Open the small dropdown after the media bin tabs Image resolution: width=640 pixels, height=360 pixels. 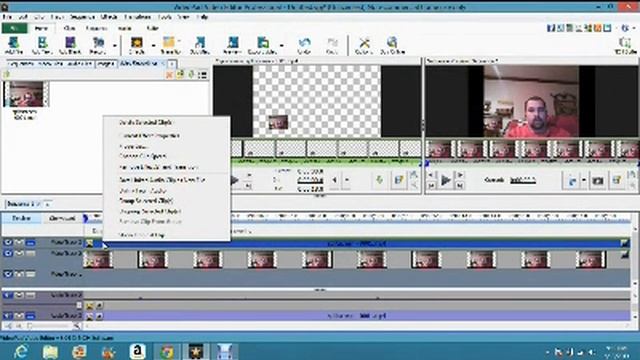[172, 64]
